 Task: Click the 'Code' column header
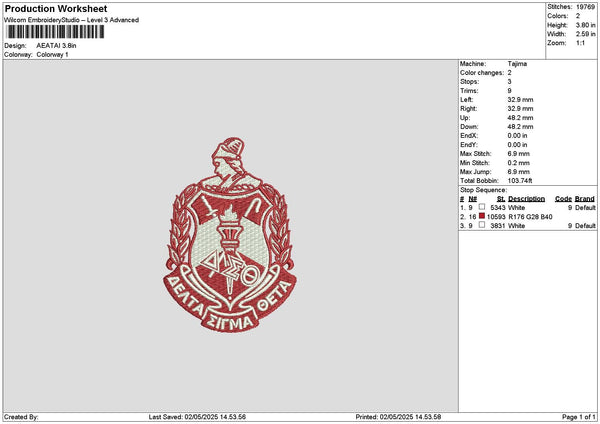563,199
